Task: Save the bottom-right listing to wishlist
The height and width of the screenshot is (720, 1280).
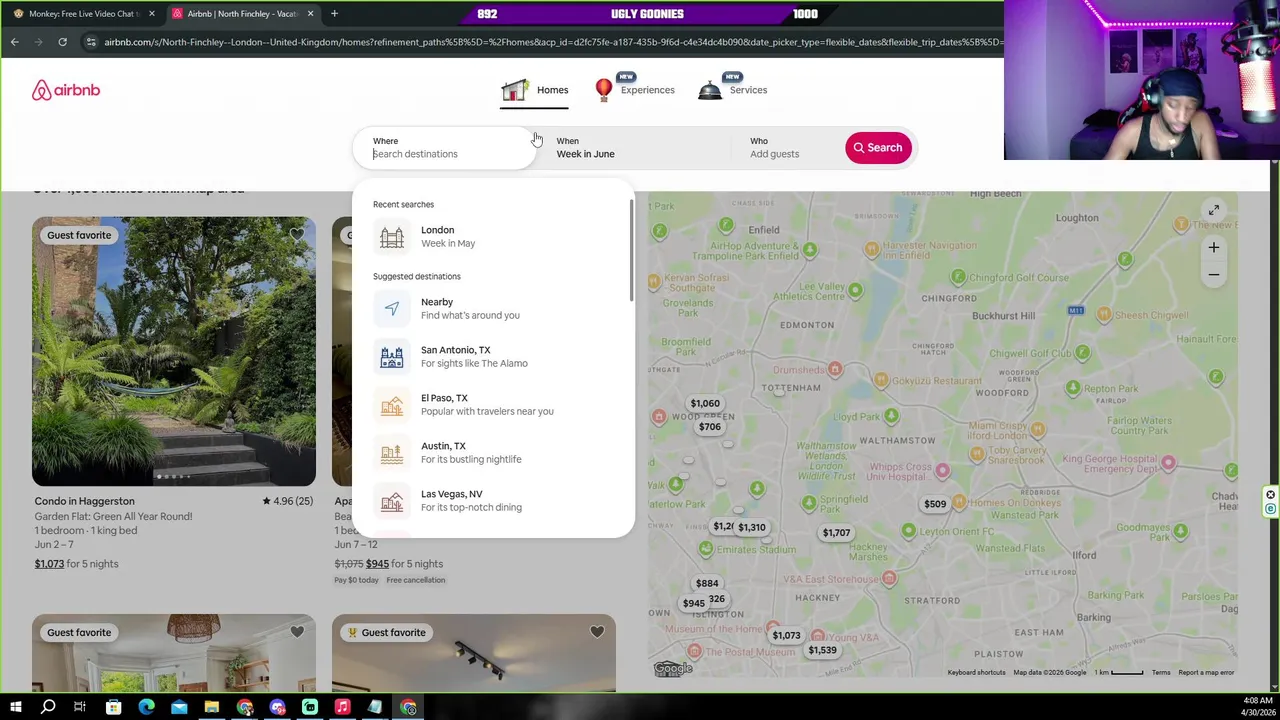Action: point(597,632)
